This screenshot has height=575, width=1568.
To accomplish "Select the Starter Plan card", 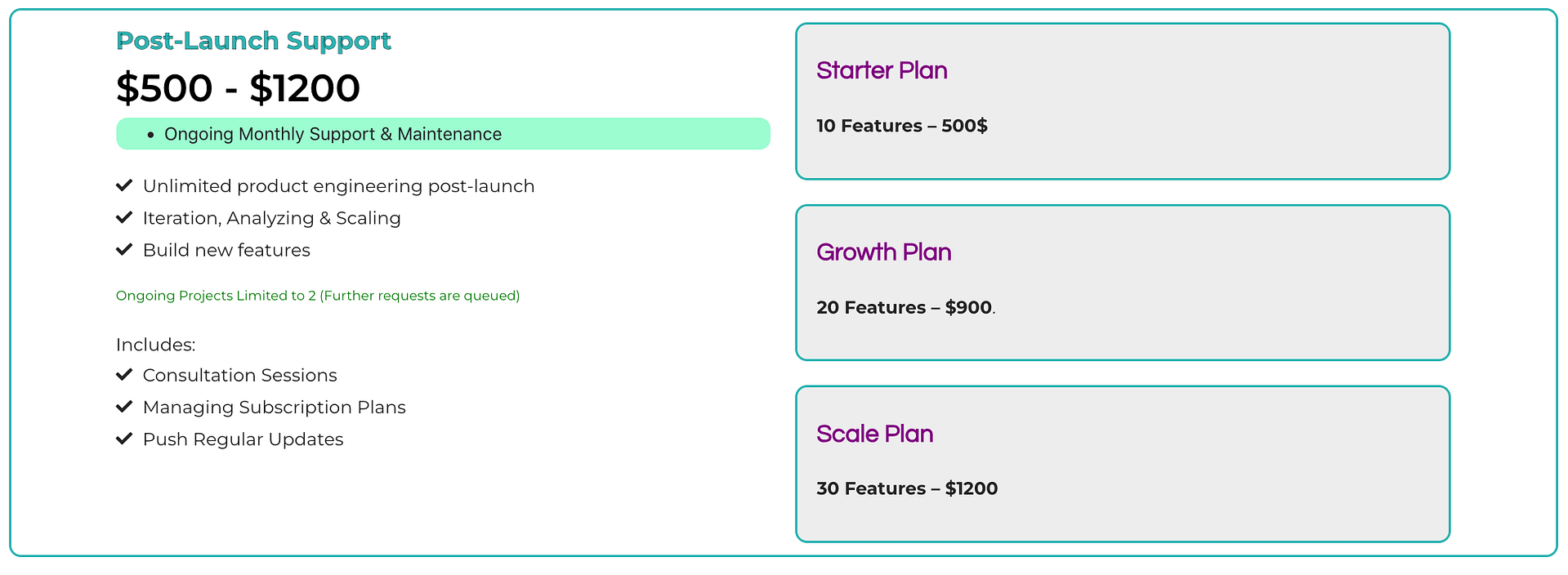I will click(1122, 101).
